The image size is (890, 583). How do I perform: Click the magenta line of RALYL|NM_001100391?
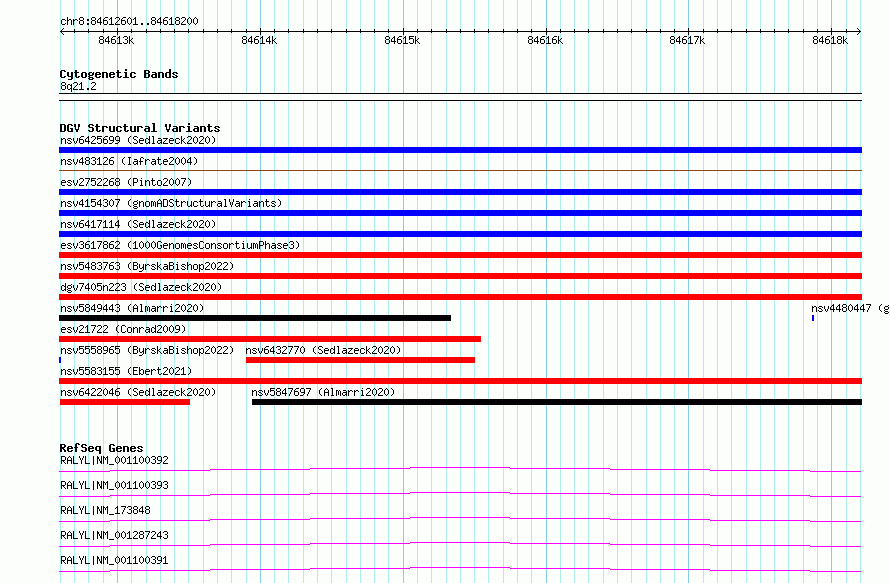coord(460,569)
